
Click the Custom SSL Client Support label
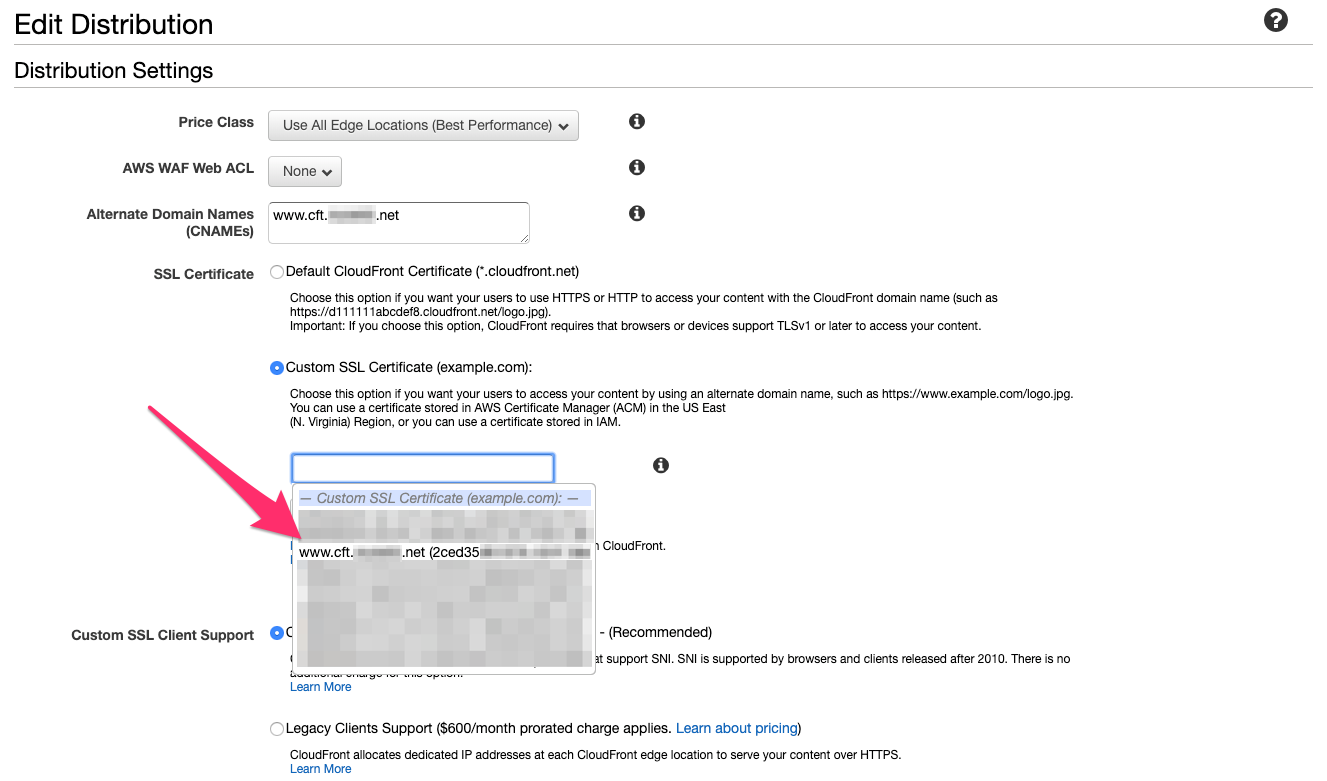pyautogui.click(x=163, y=635)
